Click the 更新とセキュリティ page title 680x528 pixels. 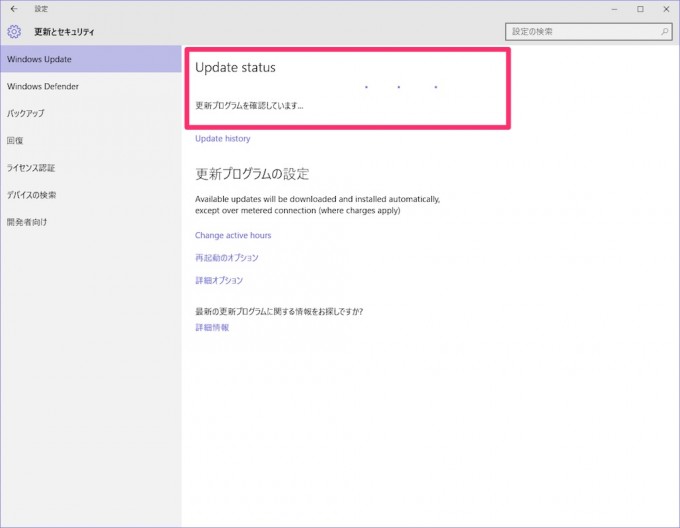(x=64, y=32)
